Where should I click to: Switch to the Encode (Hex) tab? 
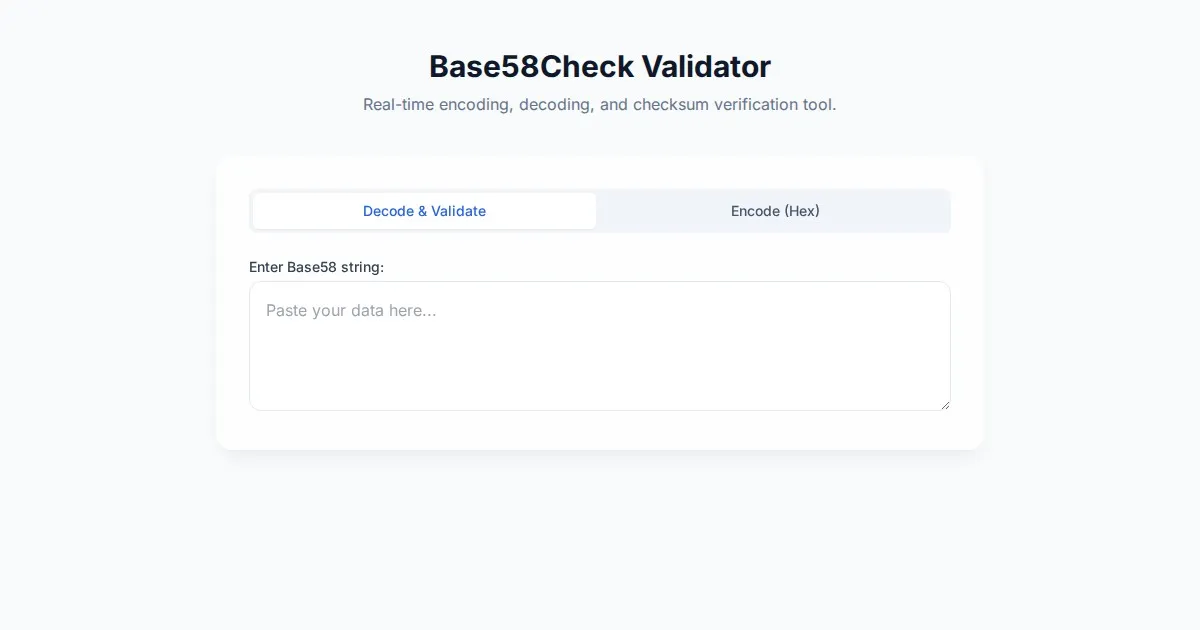[x=775, y=211]
